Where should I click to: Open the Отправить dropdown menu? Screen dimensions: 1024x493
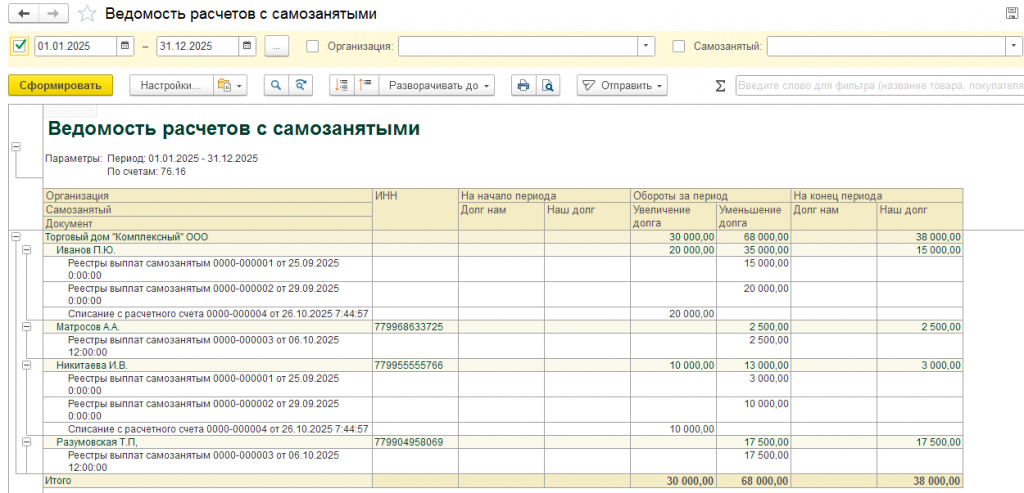pyautogui.click(x=622, y=85)
